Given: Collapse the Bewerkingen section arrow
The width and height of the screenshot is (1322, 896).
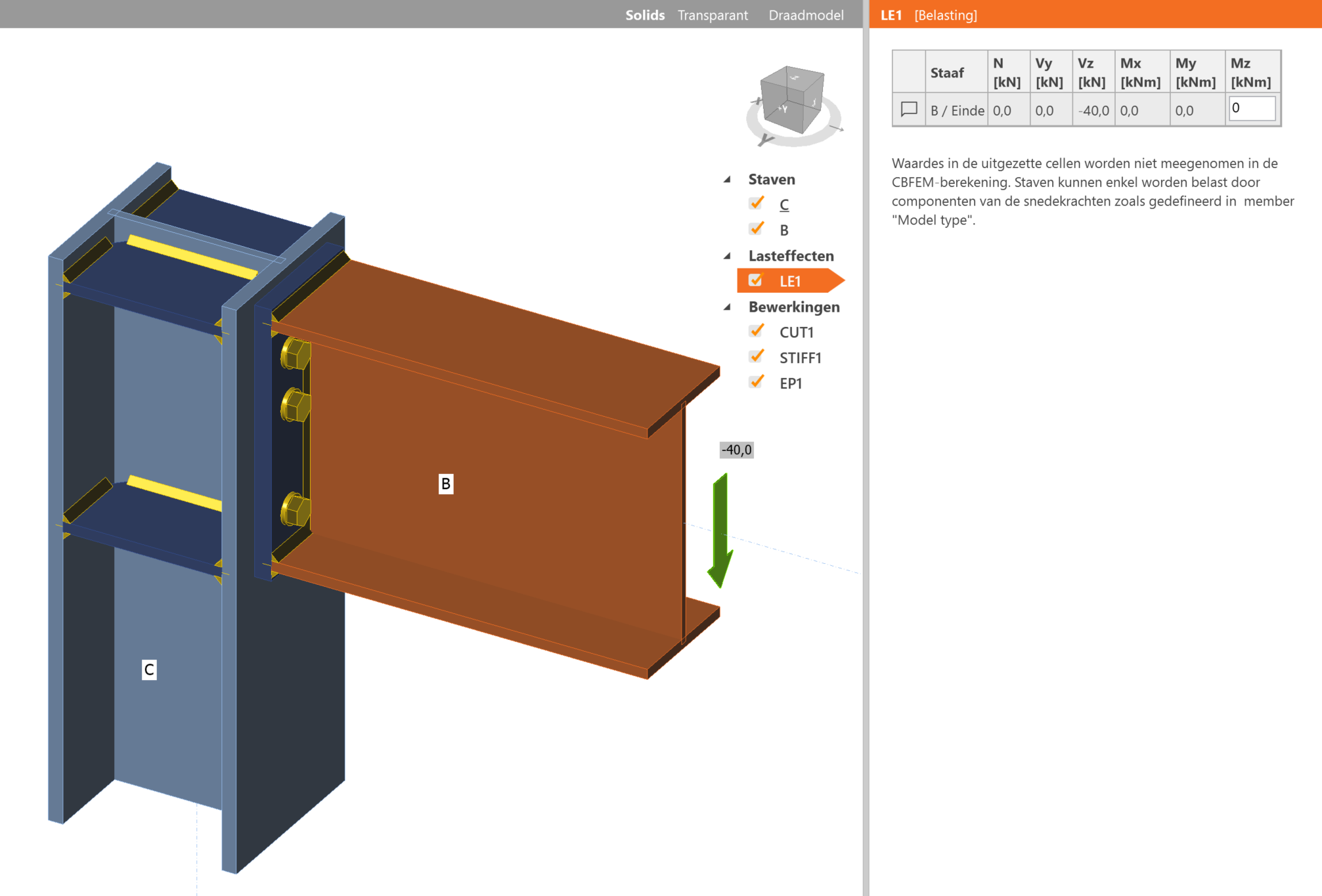Looking at the screenshot, I should click(727, 307).
